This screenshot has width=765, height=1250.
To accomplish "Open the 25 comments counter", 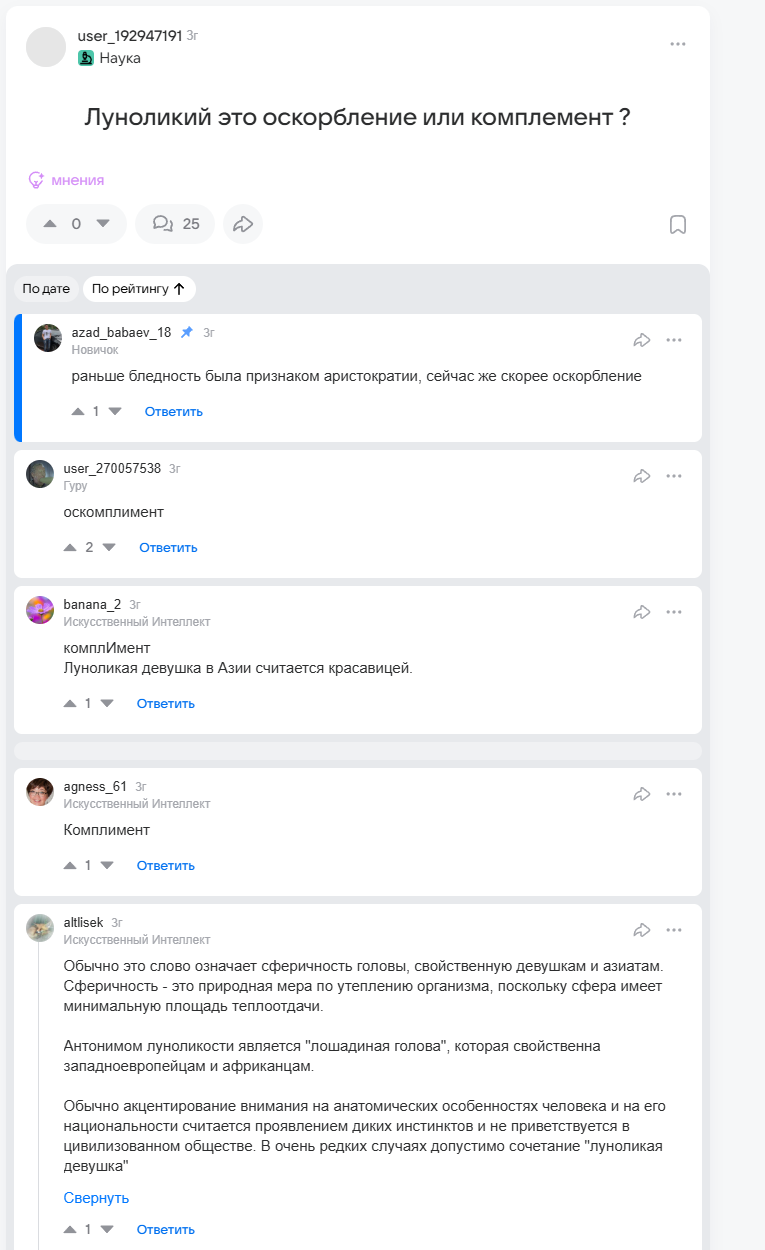I will [x=175, y=224].
